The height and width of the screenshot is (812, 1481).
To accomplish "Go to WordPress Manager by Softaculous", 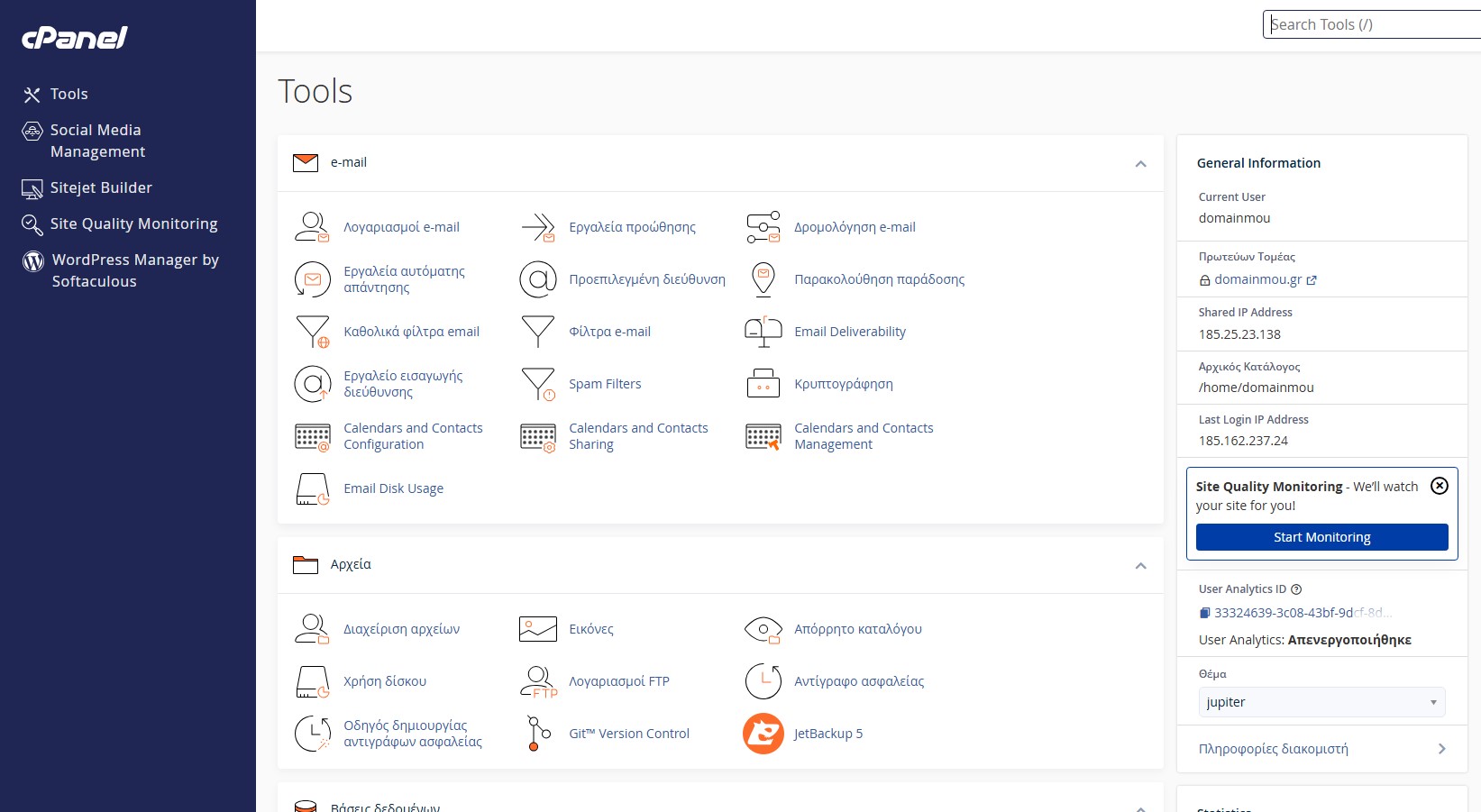I will click(x=135, y=270).
